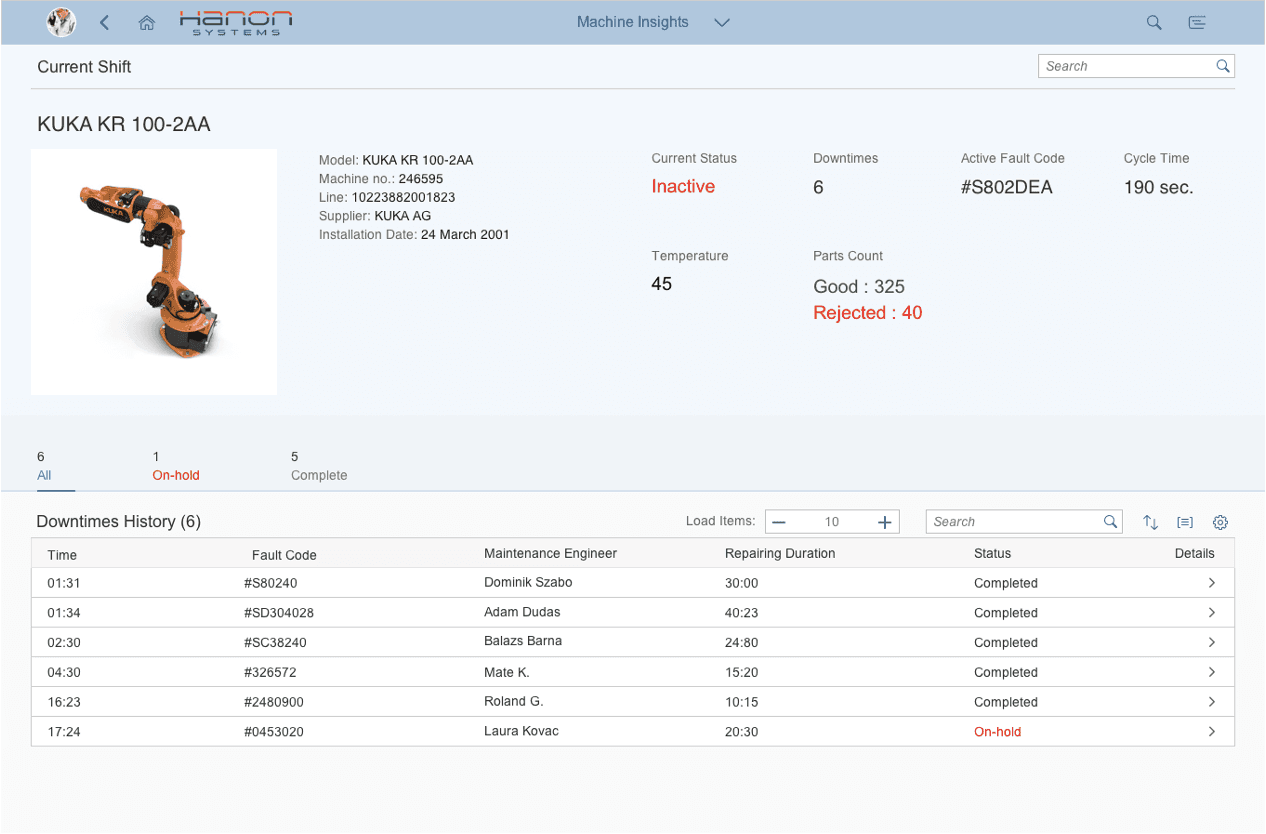1266x834 pixels.
Task: Click the Status column header
Action: click(x=992, y=553)
